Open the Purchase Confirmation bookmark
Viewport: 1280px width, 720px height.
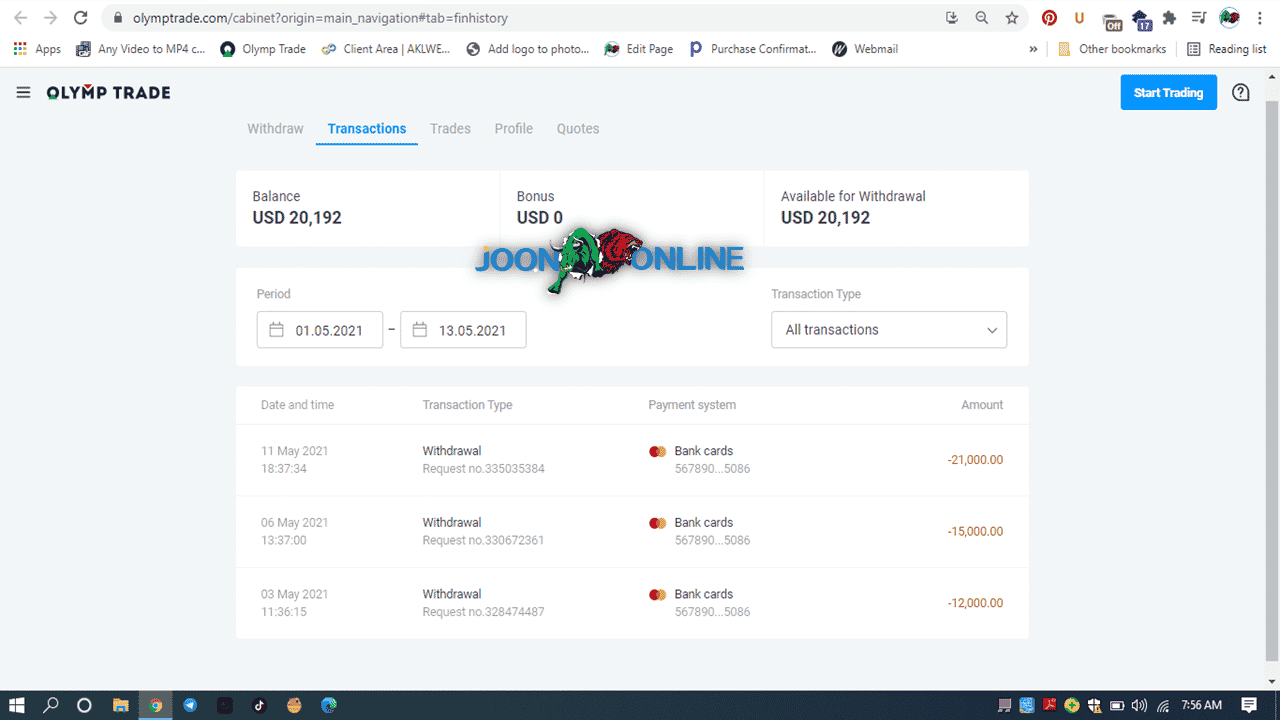[x=753, y=49]
